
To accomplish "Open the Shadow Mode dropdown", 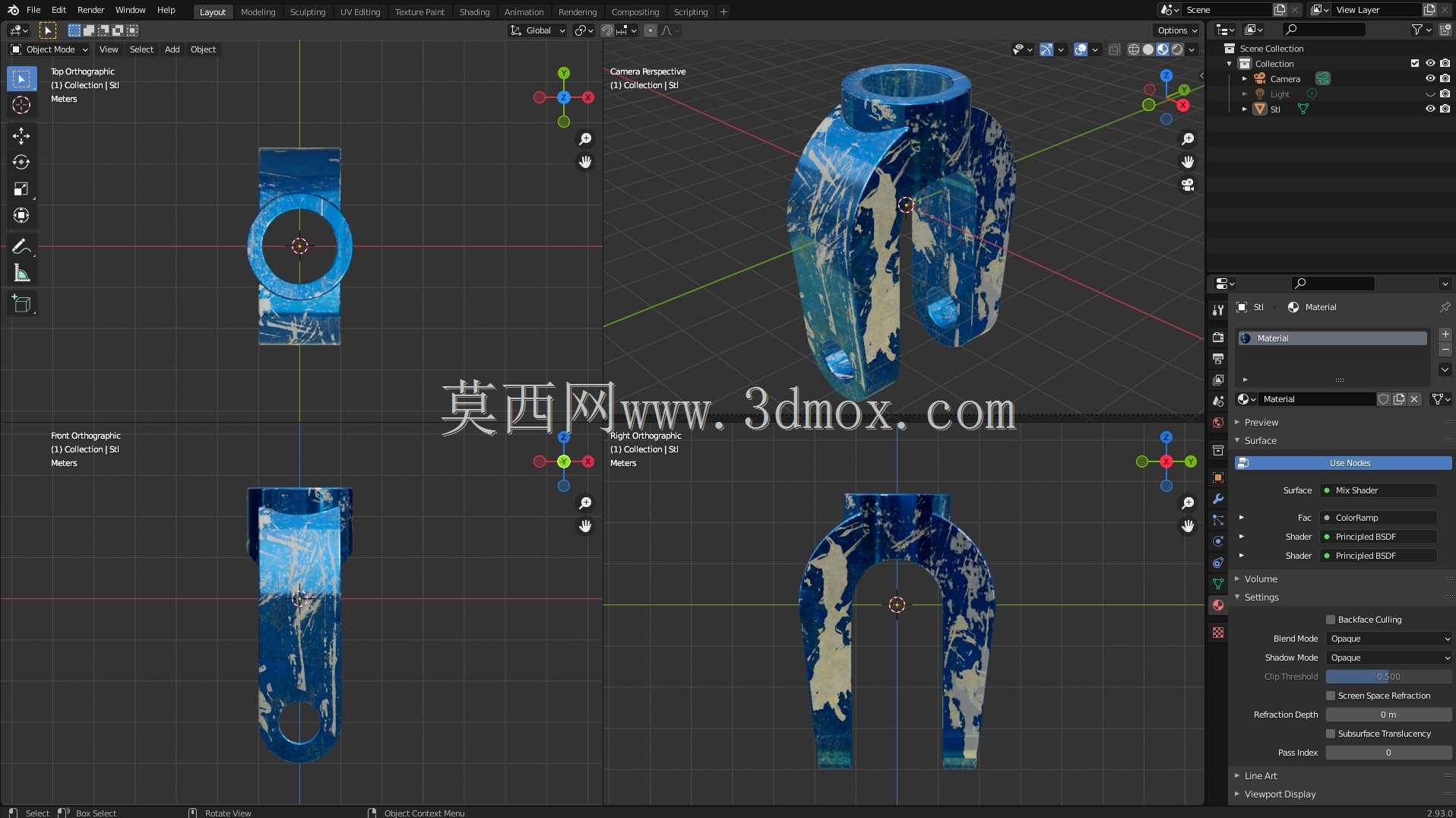I will (1389, 658).
